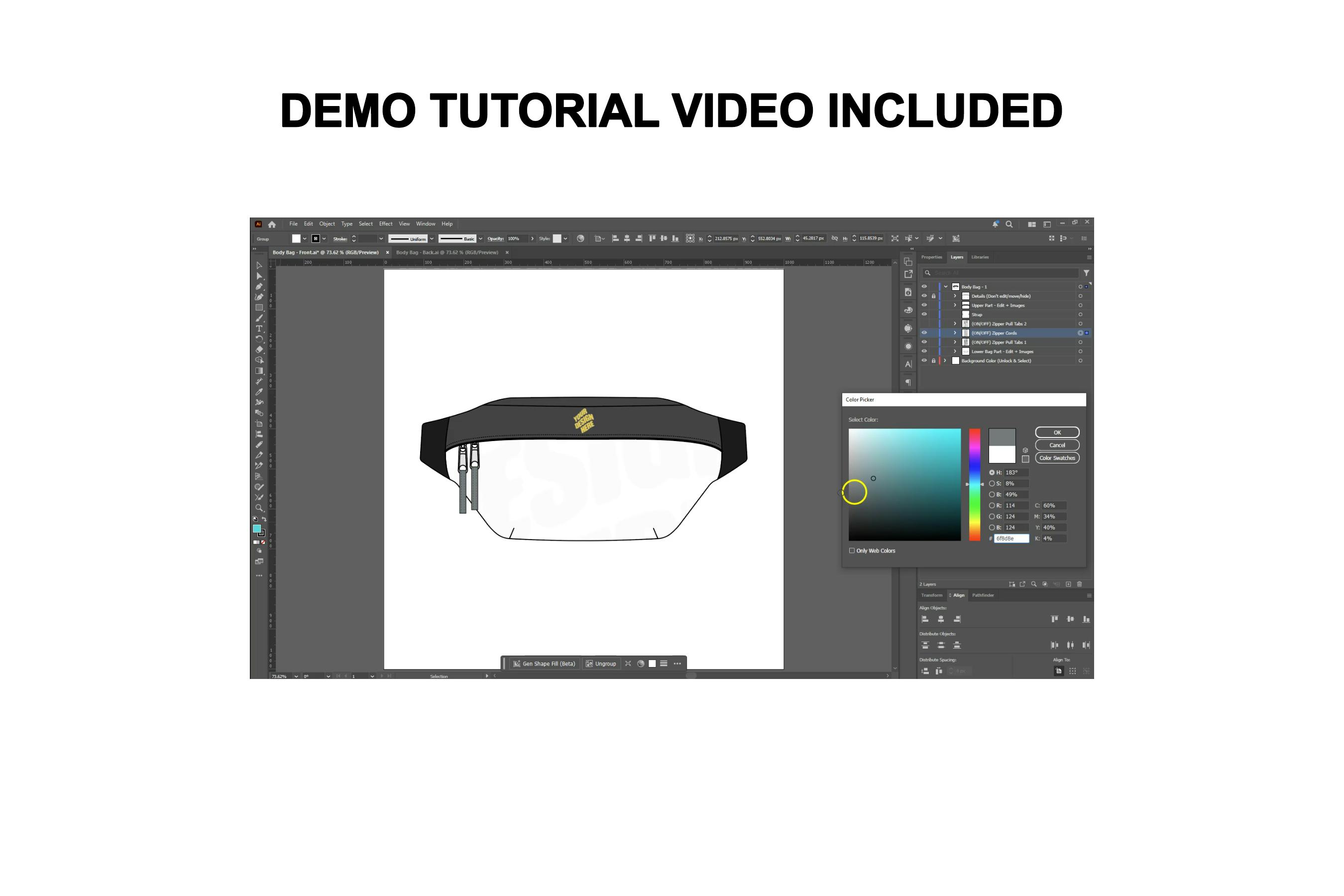Open the Arrange Documents icon

[1031, 224]
